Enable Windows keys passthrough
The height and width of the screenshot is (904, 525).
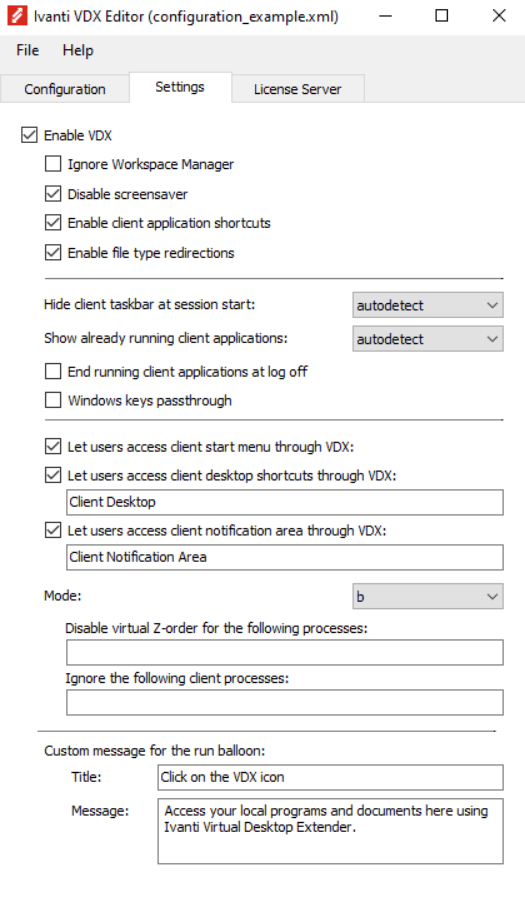[x=53, y=400]
